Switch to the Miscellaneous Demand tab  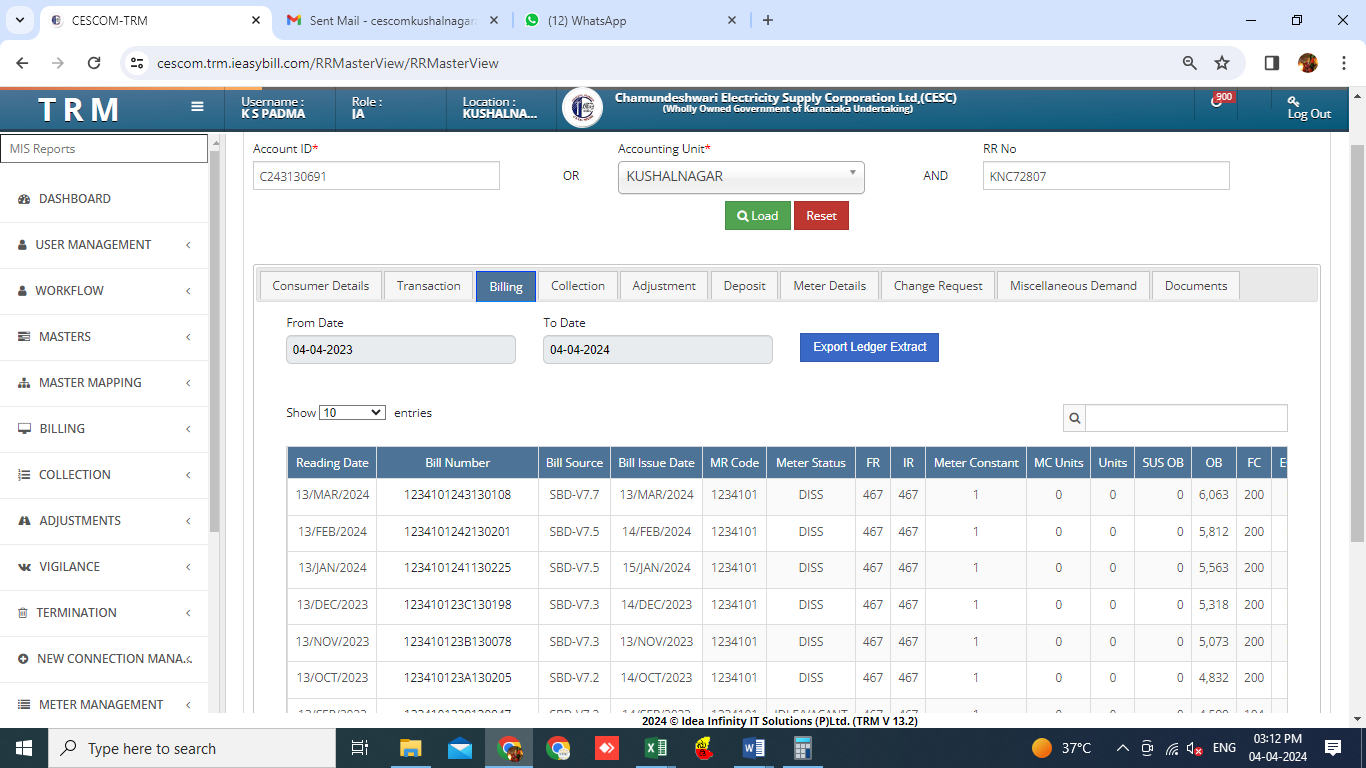coord(1073,286)
